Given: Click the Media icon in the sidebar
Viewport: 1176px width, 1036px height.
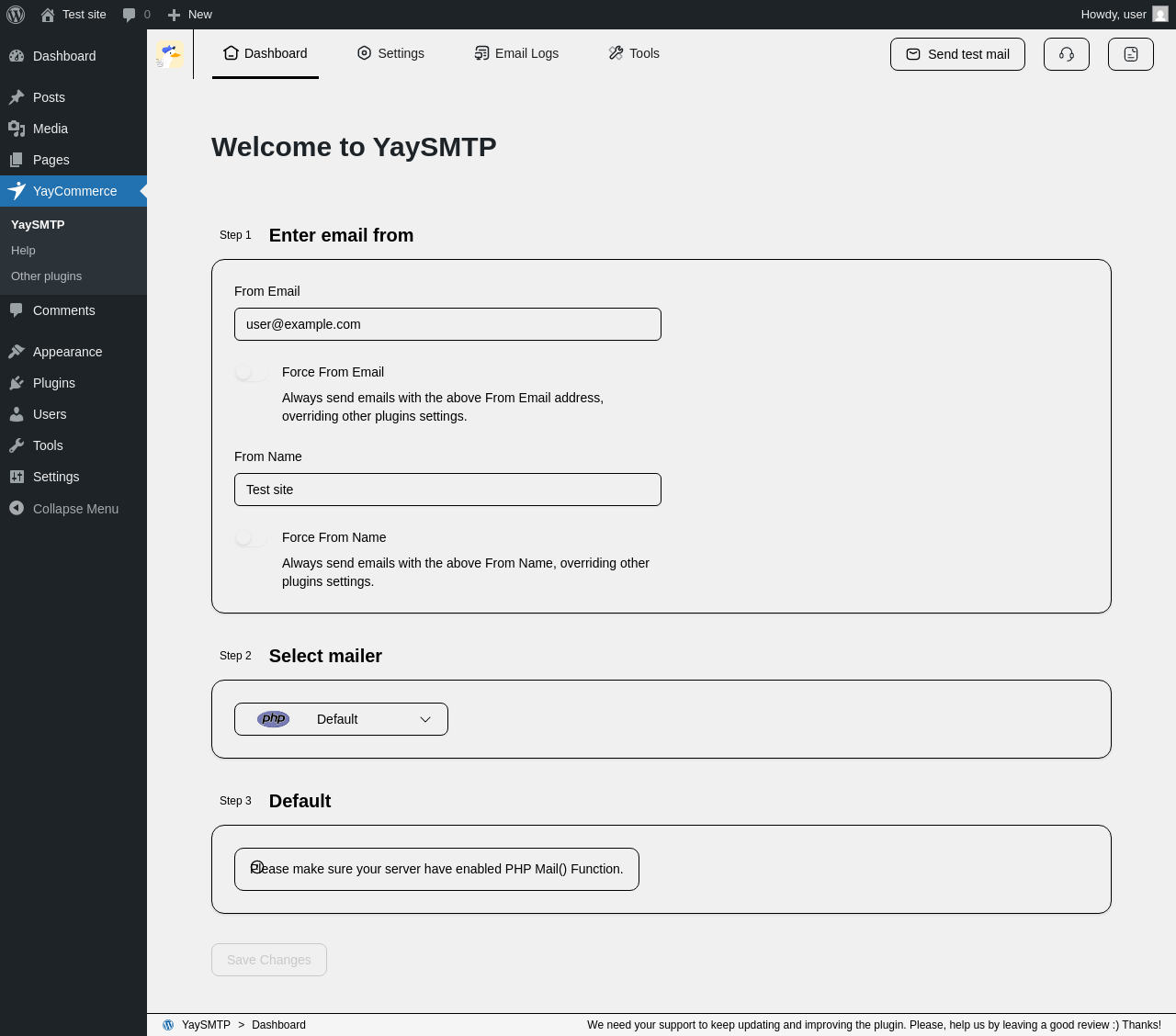Looking at the screenshot, I should pyautogui.click(x=17, y=129).
